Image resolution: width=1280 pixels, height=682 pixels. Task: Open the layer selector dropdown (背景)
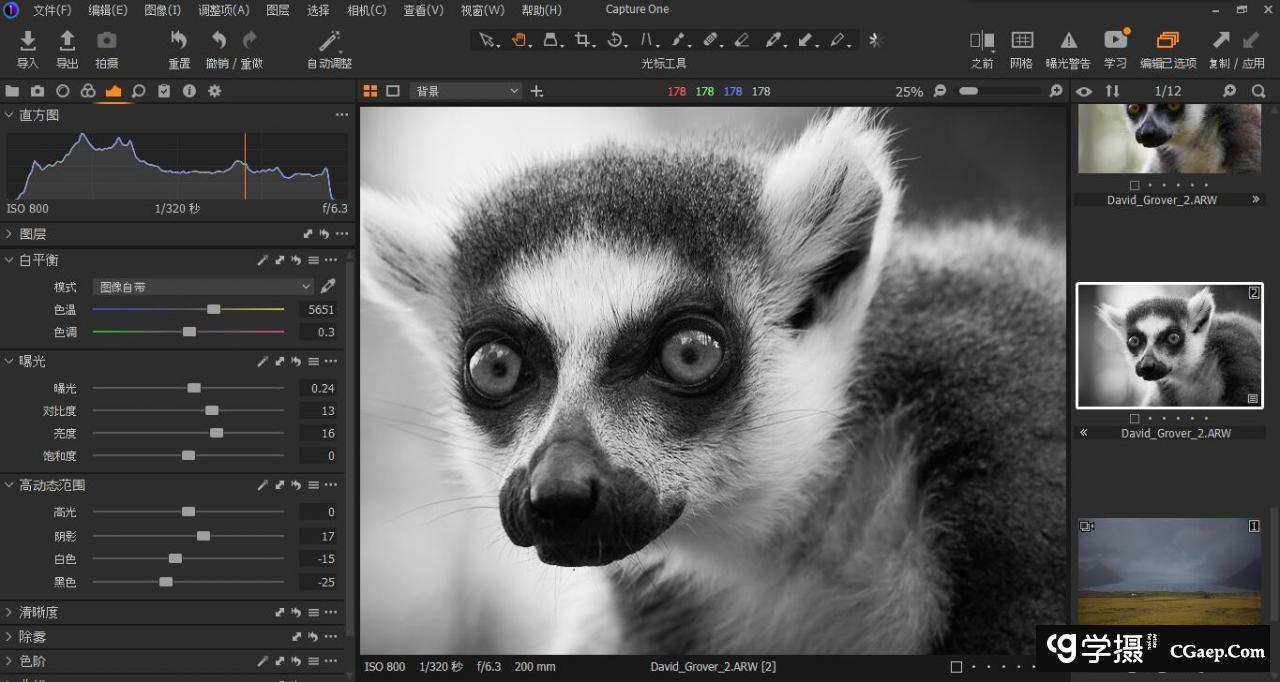point(466,91)
